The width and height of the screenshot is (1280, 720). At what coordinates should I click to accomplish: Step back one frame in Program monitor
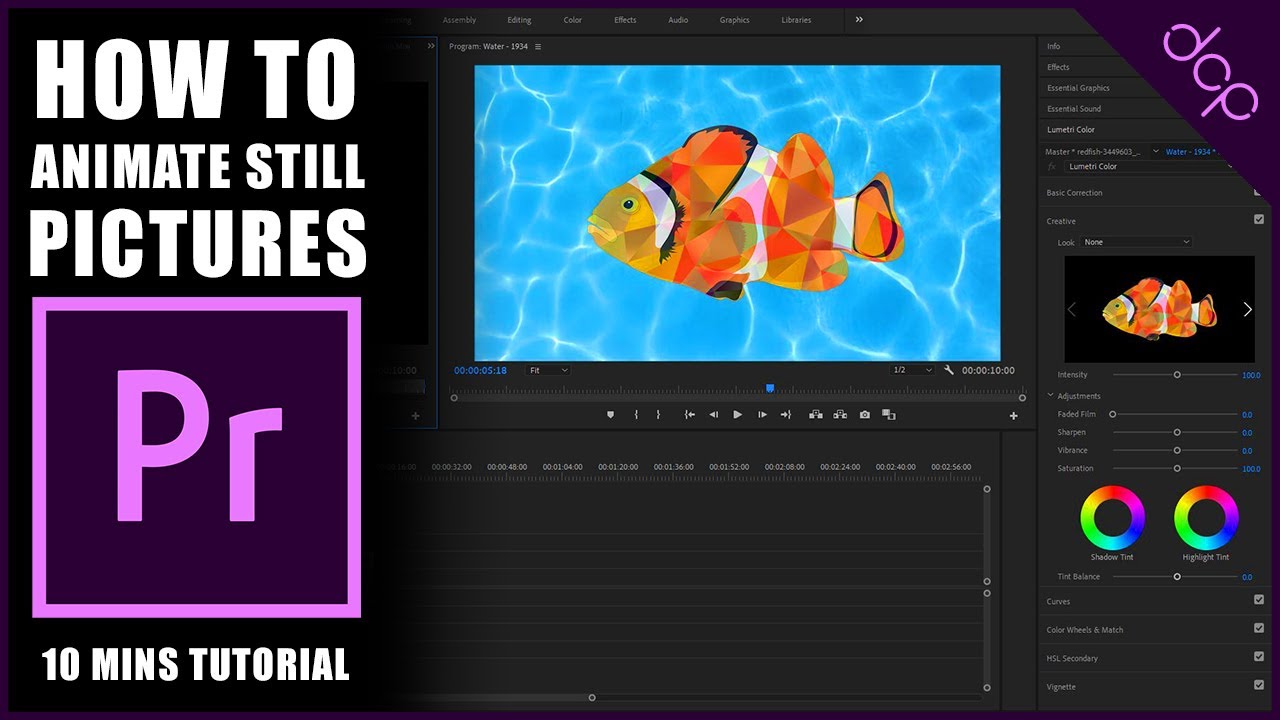click(x=713, y=415)
